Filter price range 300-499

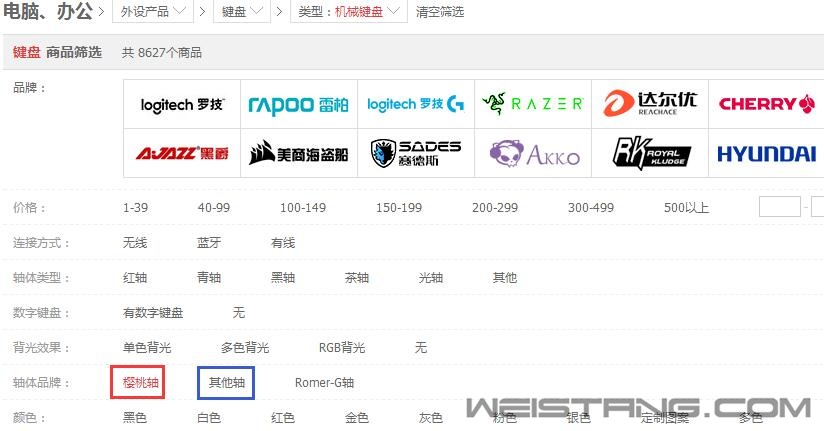(591, 208)
